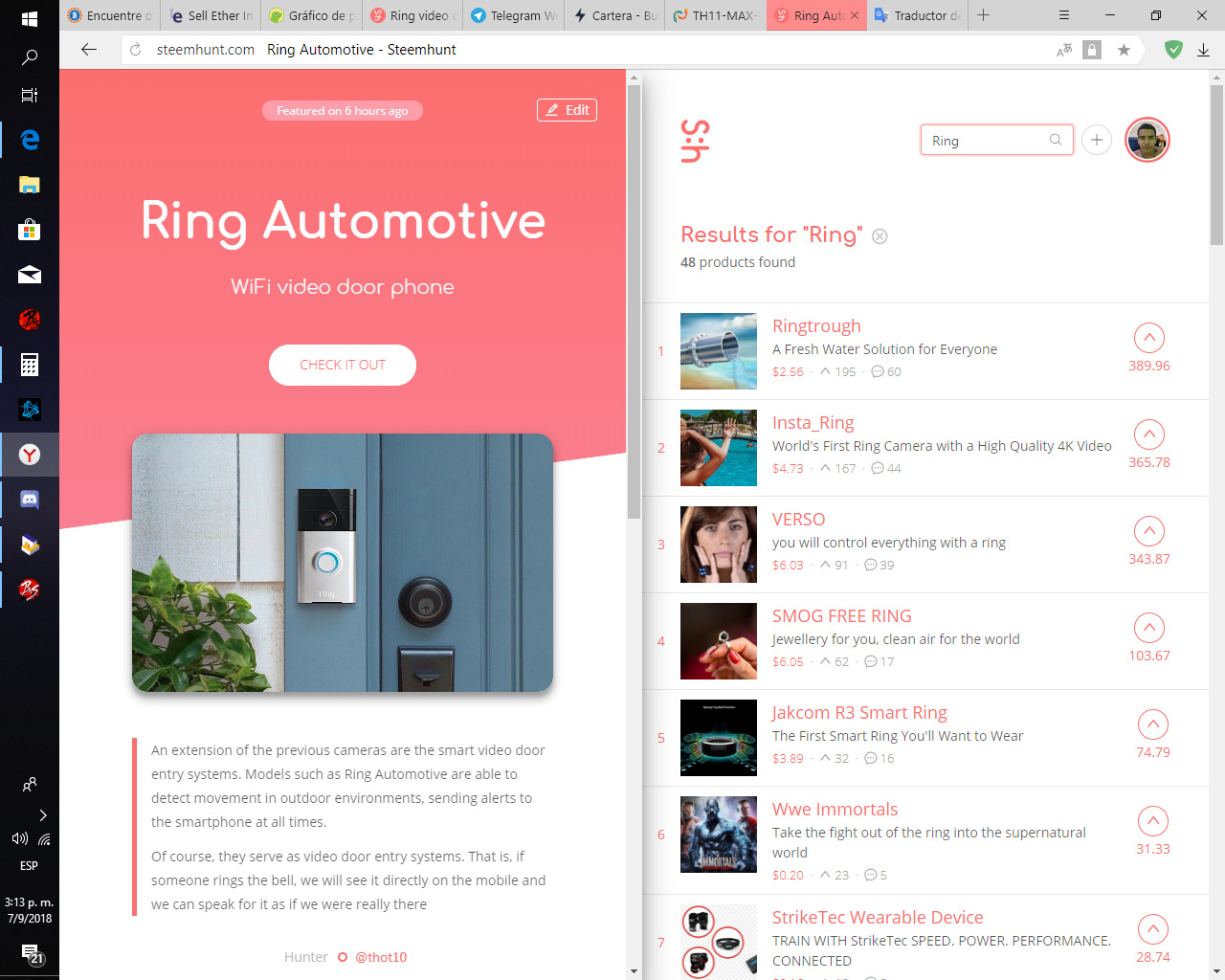
Task: Upvote the VERSO product
Action: click(x=1148, y=531)
